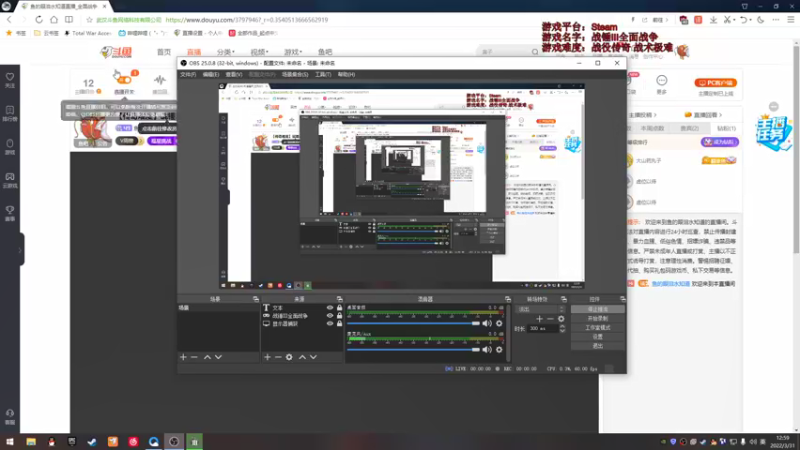Open 排行榜 in Douyu left sidebar
This screenshot has width=800, height=450.
(x=10, y=113)
